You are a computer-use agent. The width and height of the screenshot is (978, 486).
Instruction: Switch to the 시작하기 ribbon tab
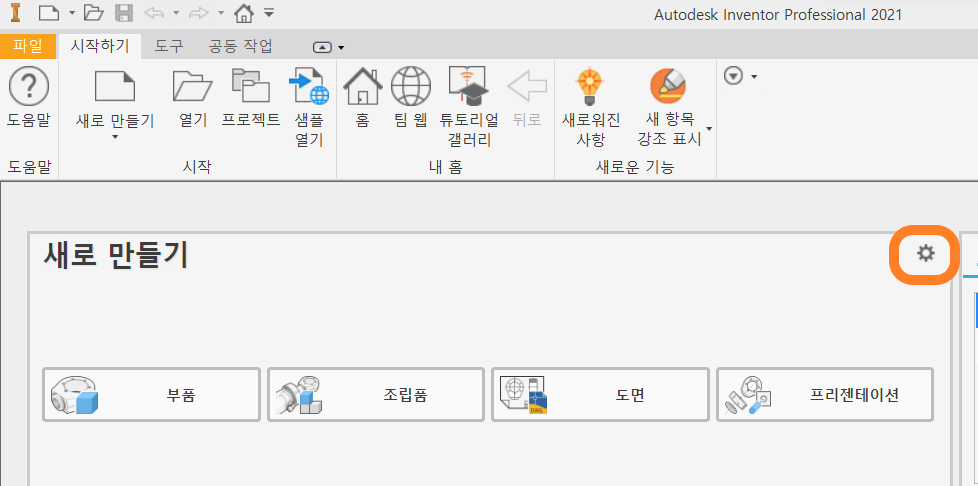[100, 46]
